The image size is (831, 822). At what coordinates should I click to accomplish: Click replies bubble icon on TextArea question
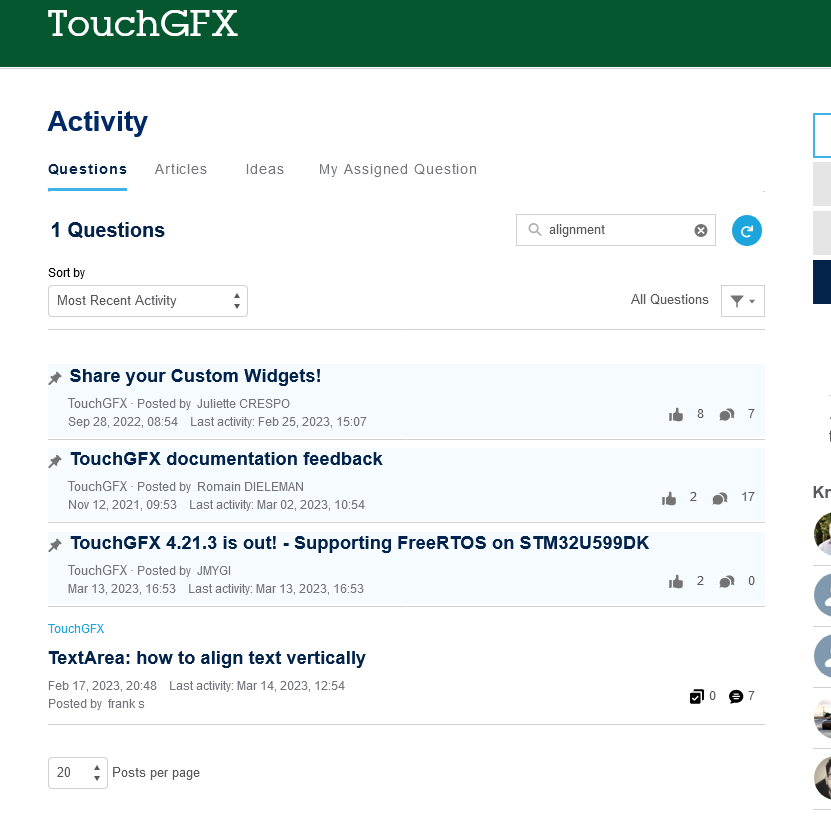(x=736, y=696)
